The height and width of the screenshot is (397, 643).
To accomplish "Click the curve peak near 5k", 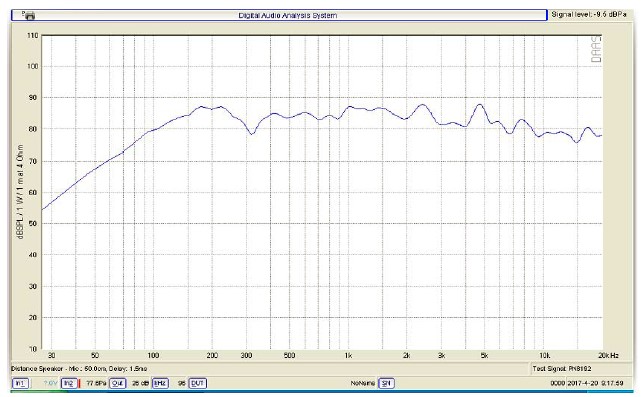I will pos(479,105).
